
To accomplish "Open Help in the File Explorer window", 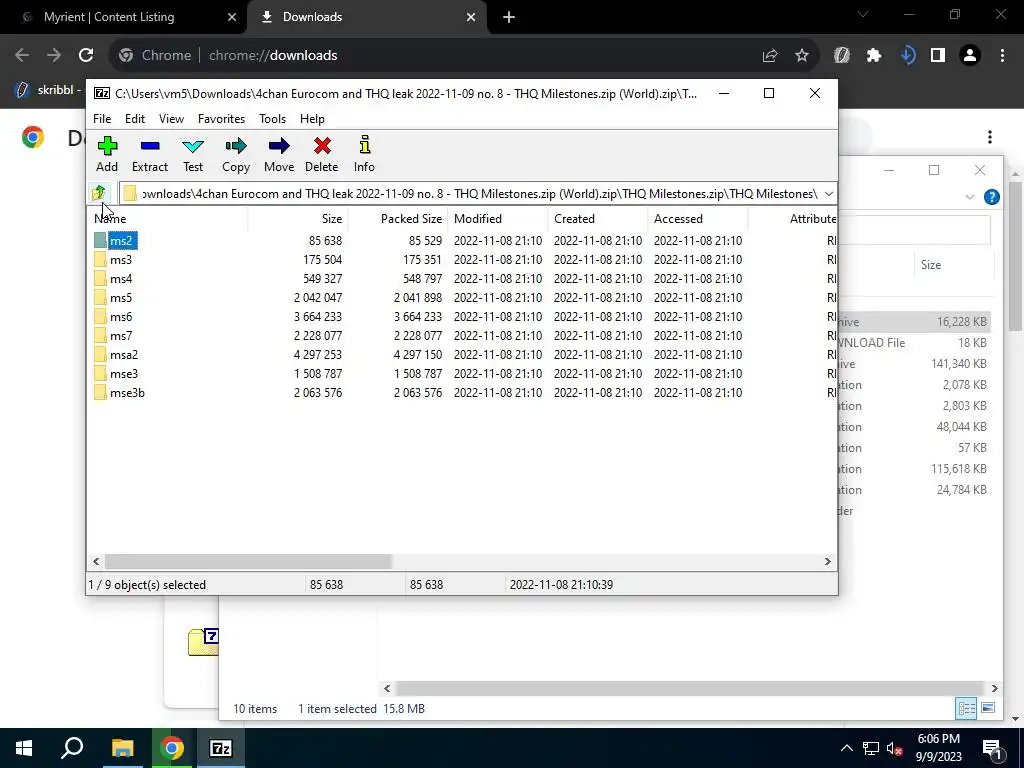I will pyautogui.click(x=991, y=197).
